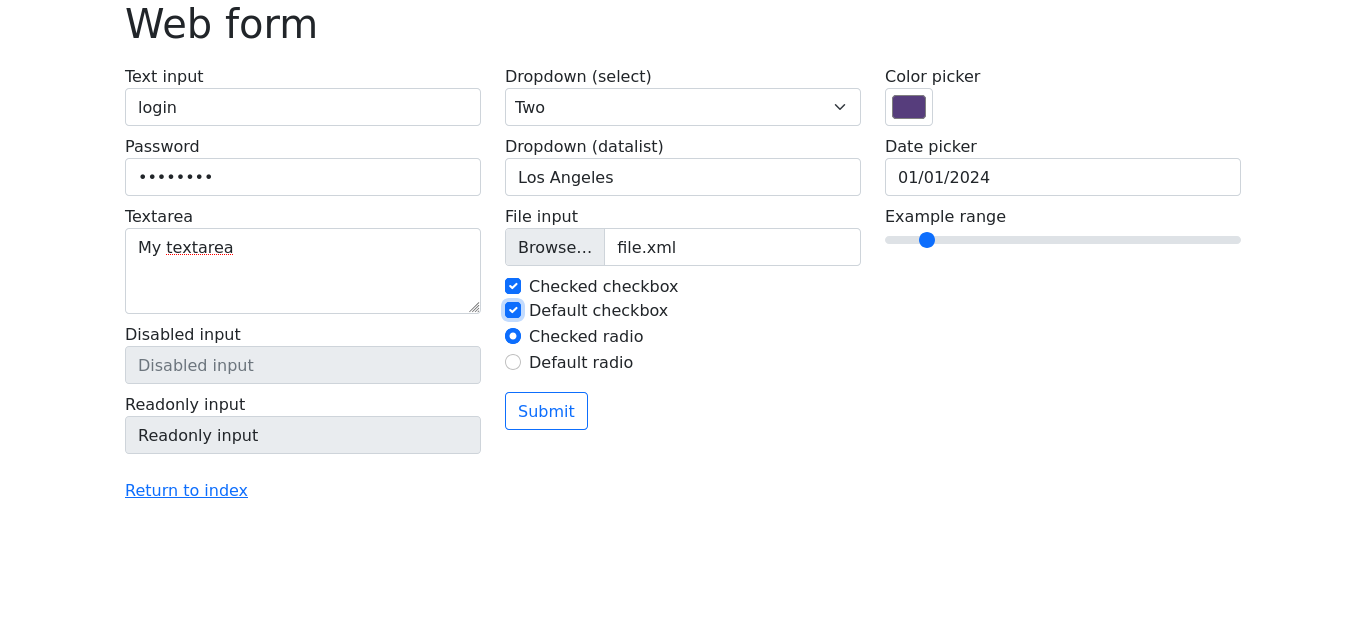Image resolution: width=1366 pixels, height=634 pixels.
Task: Click the Web form heading
Action: (x=221, y=24)
